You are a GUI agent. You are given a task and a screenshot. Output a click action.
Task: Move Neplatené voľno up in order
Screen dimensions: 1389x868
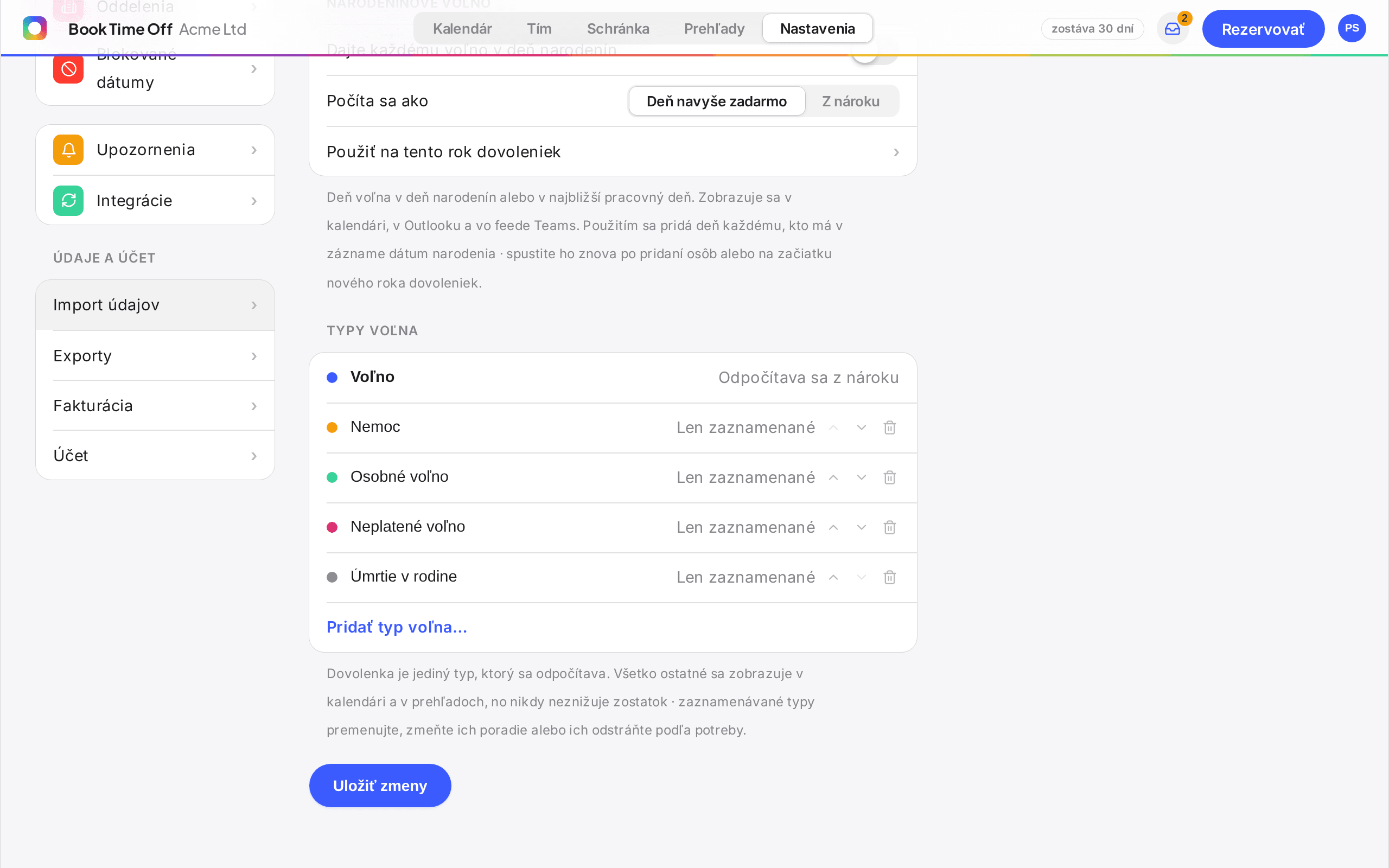coord(833,527)
